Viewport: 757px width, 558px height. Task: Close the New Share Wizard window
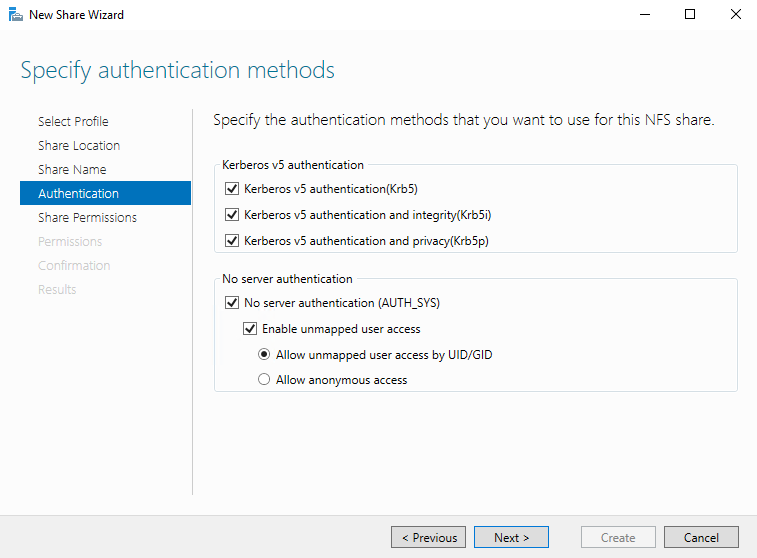click(x=735, y=14)
